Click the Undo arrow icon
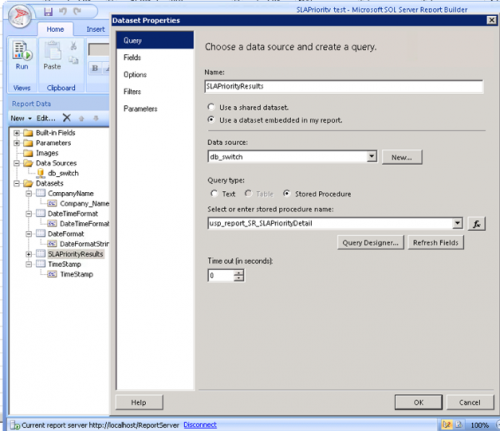The image size is (500, 431). pyautogui.click(x=63, y=12)
